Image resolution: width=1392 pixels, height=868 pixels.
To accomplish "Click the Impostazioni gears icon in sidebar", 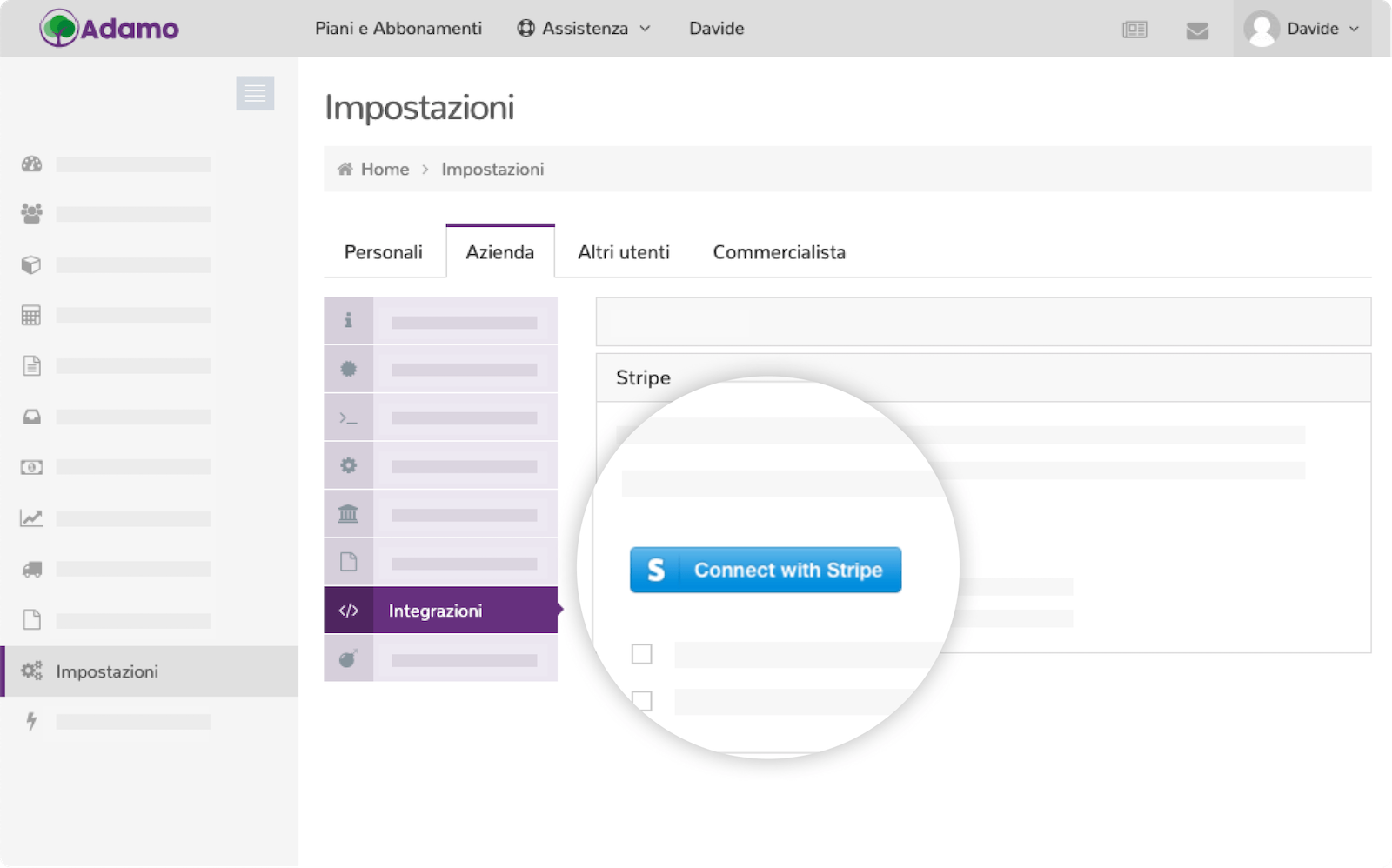I will tap(31, 671).
